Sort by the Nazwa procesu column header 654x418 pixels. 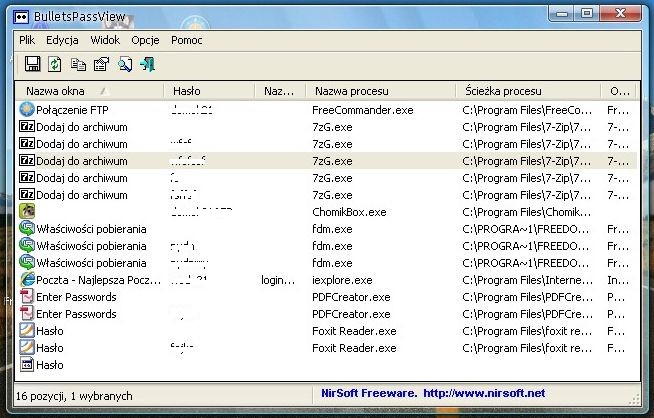tap(380, 91)
